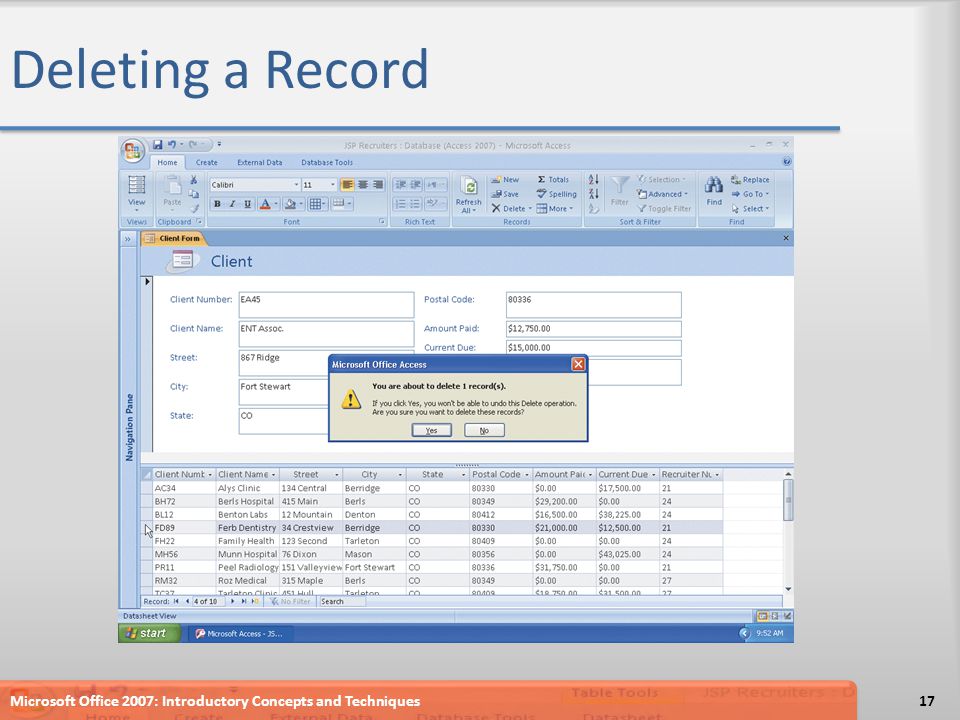Switch to the Create ribbon tab

point(206,163)
